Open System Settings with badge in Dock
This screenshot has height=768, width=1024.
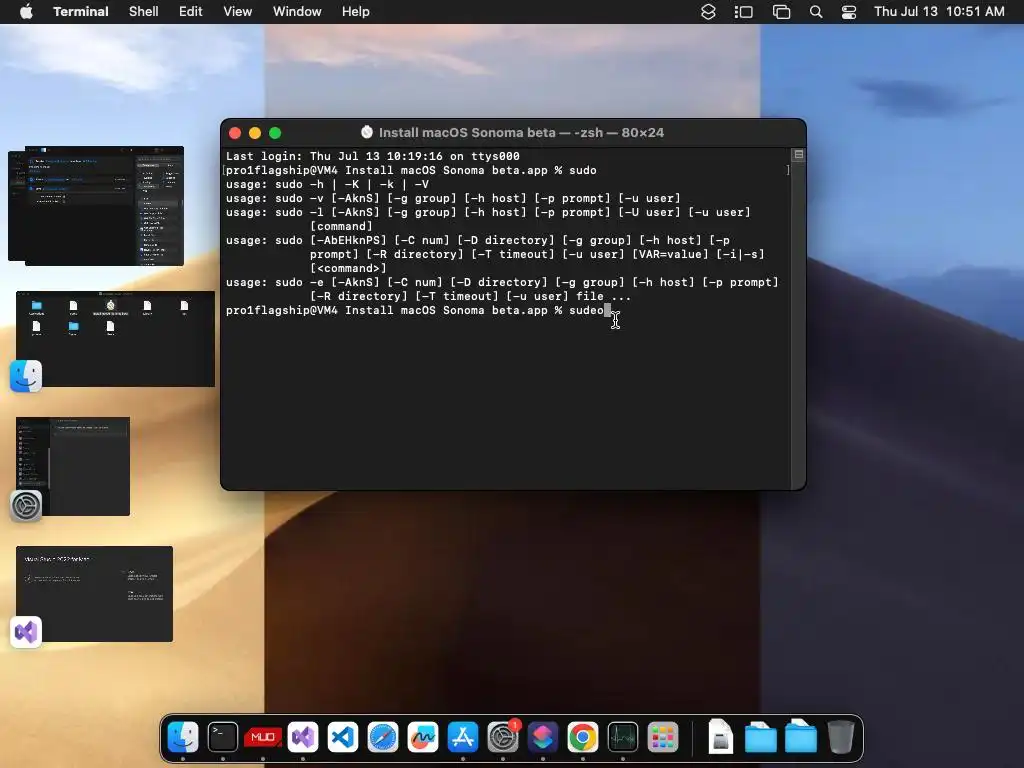click(504, 737)
